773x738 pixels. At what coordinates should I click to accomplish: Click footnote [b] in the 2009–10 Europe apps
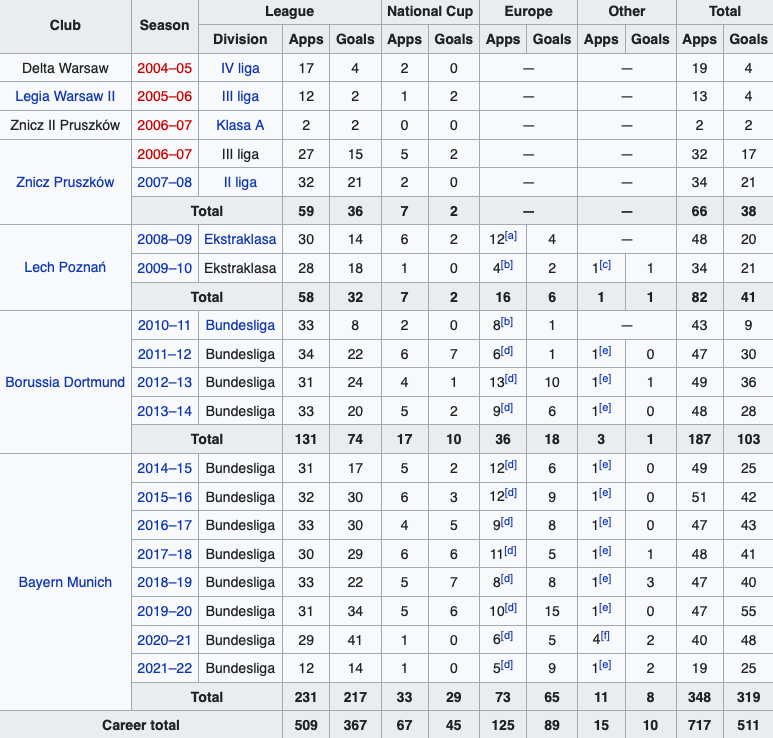coord(507,265)
